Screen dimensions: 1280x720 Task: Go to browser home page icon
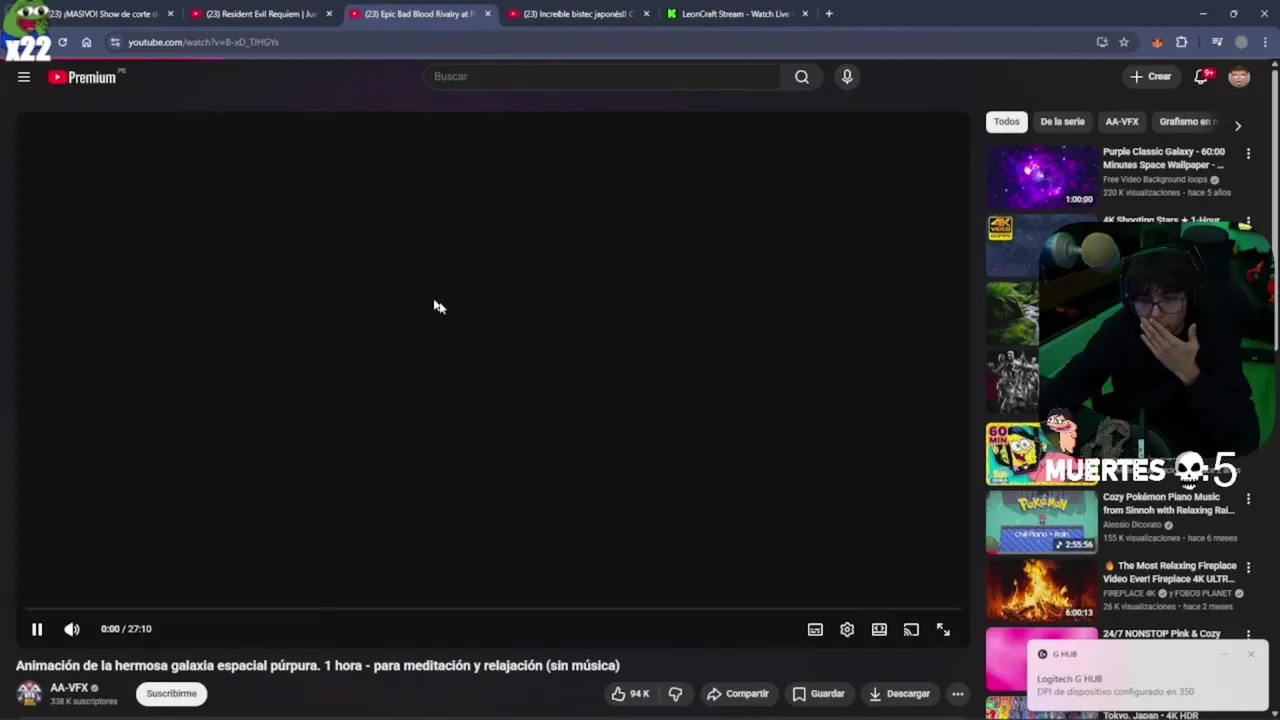click(x=87, y=42)
